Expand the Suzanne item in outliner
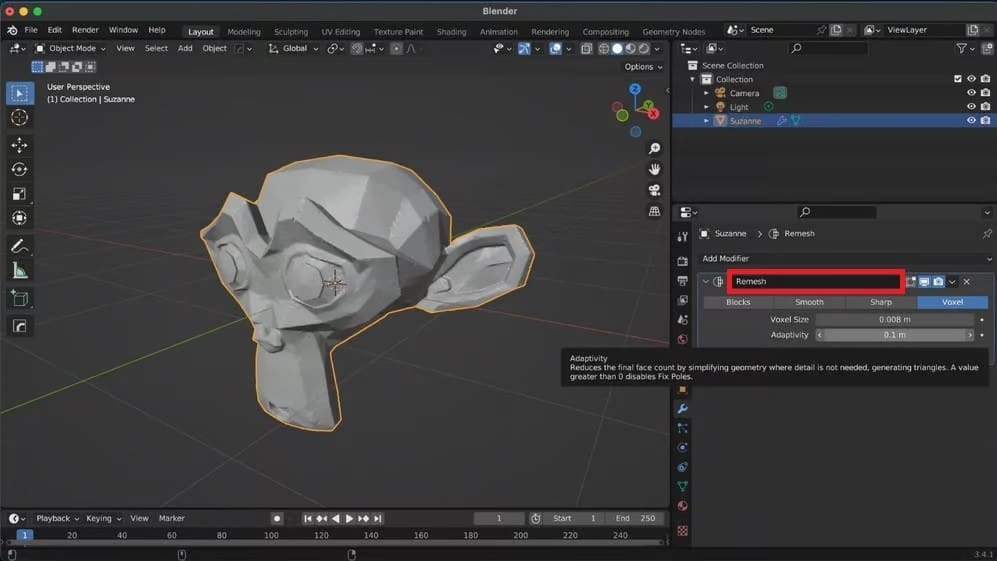This screenshot has height=561, width=997. point(706,121)
